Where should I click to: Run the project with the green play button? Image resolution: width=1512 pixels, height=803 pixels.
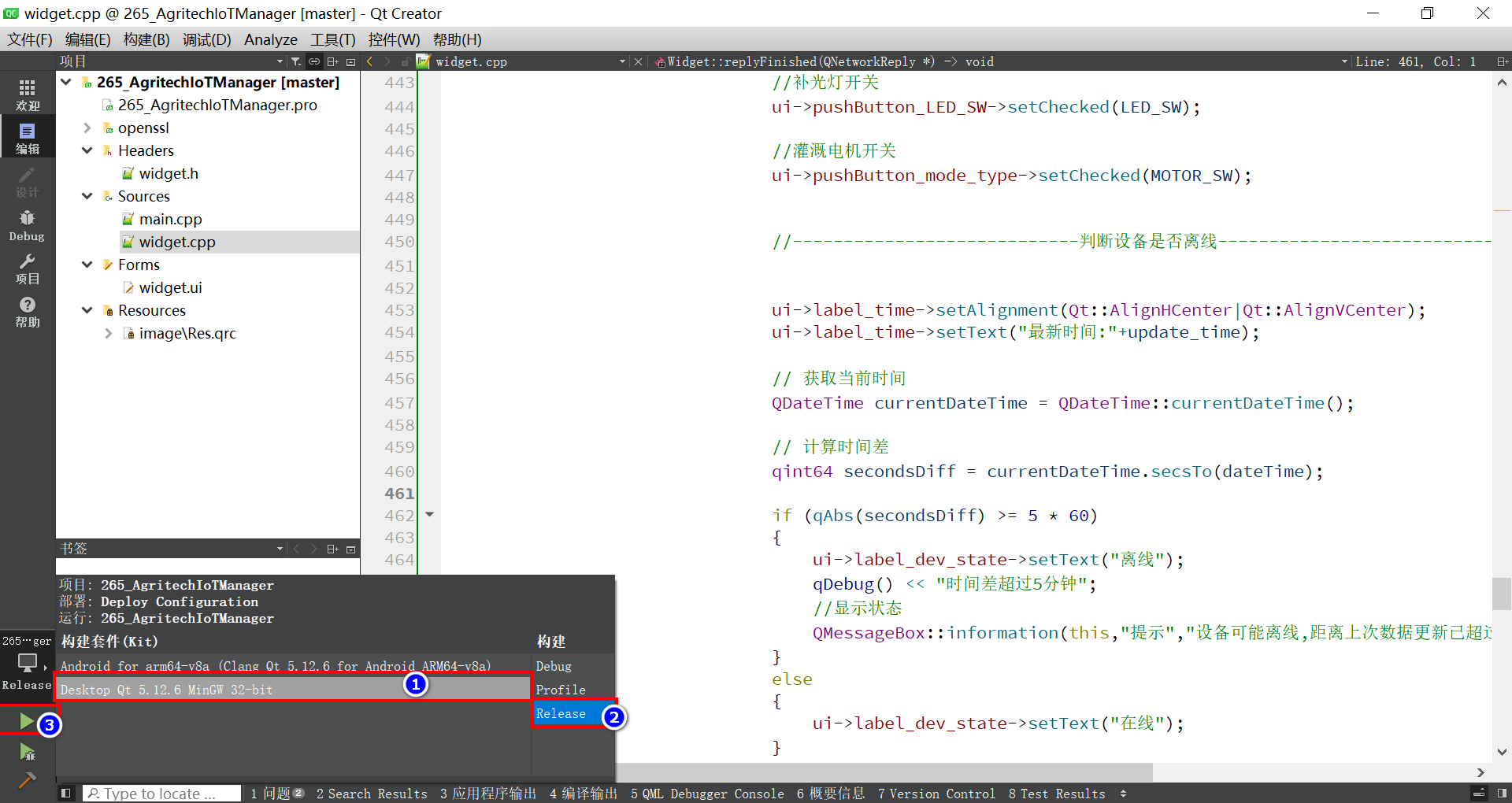coord(27,720)
